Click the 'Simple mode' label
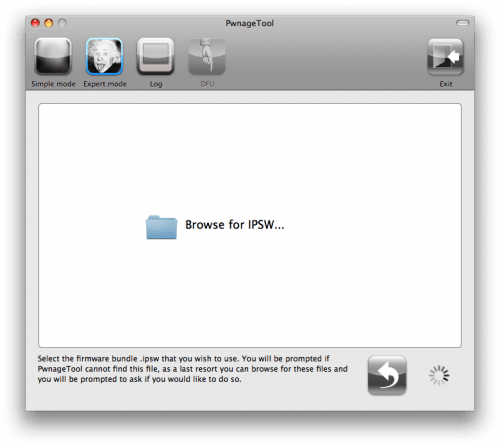 point(53,84)
